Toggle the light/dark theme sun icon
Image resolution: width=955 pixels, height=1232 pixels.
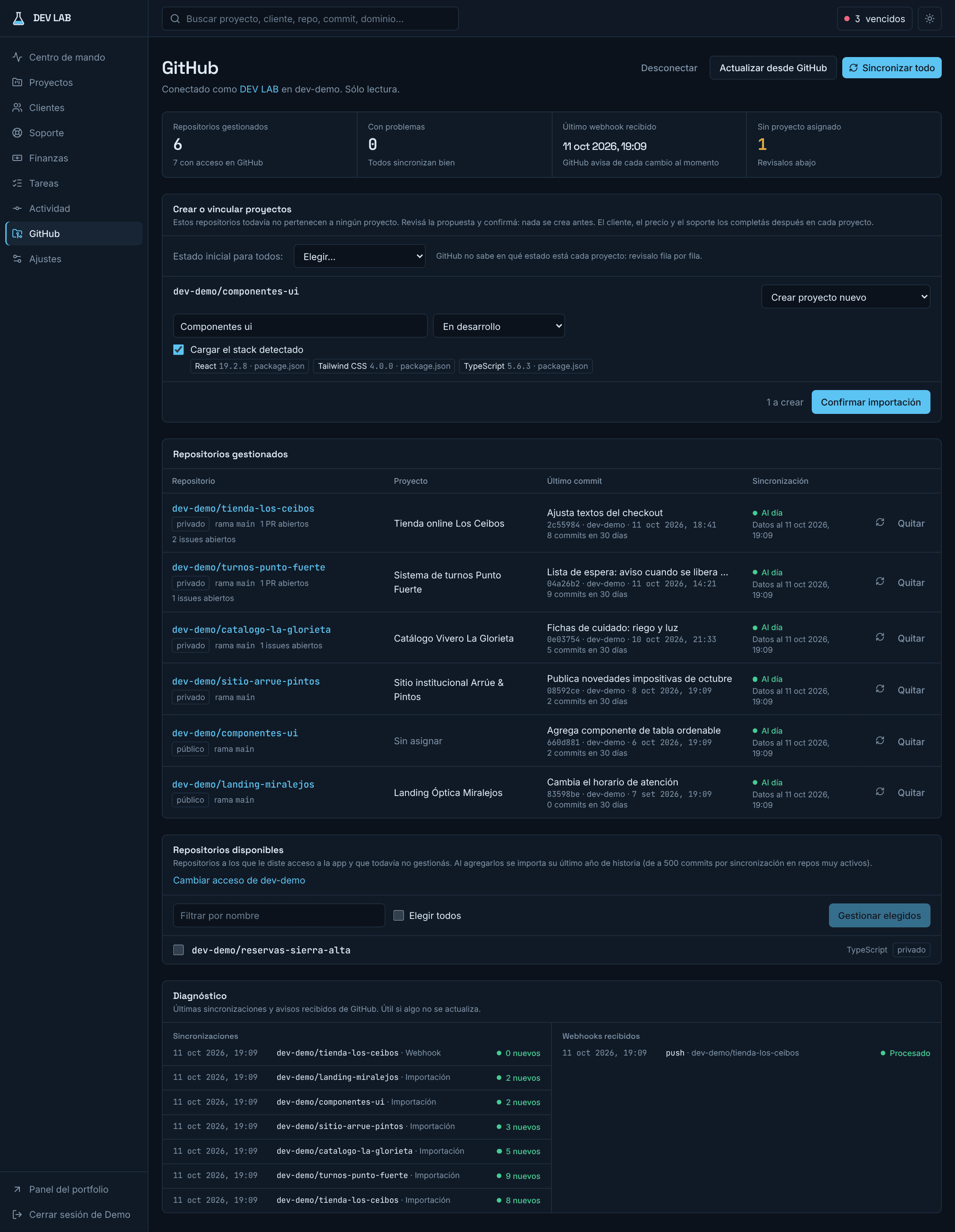click(930, 19)
